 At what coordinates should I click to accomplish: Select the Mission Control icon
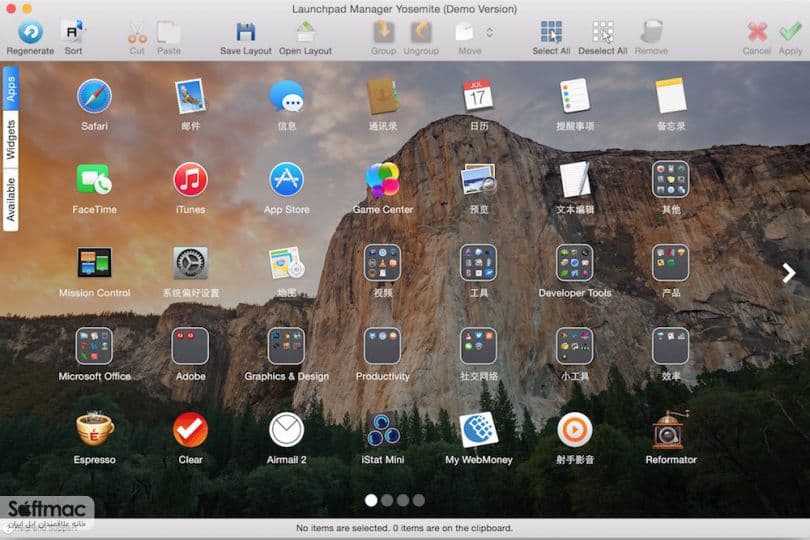(94, 263)
